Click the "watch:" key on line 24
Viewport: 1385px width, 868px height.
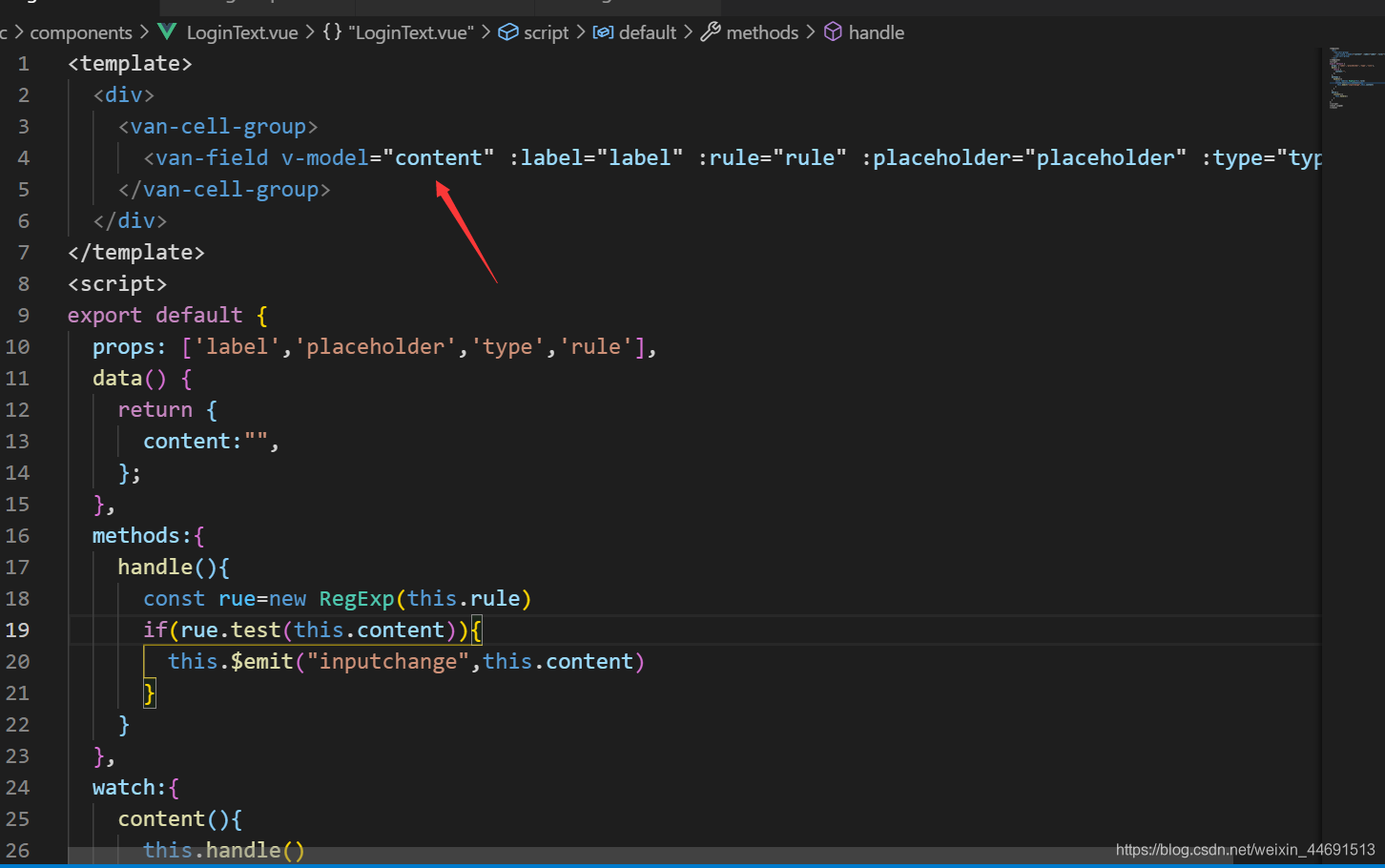click(x=130, y=787)
